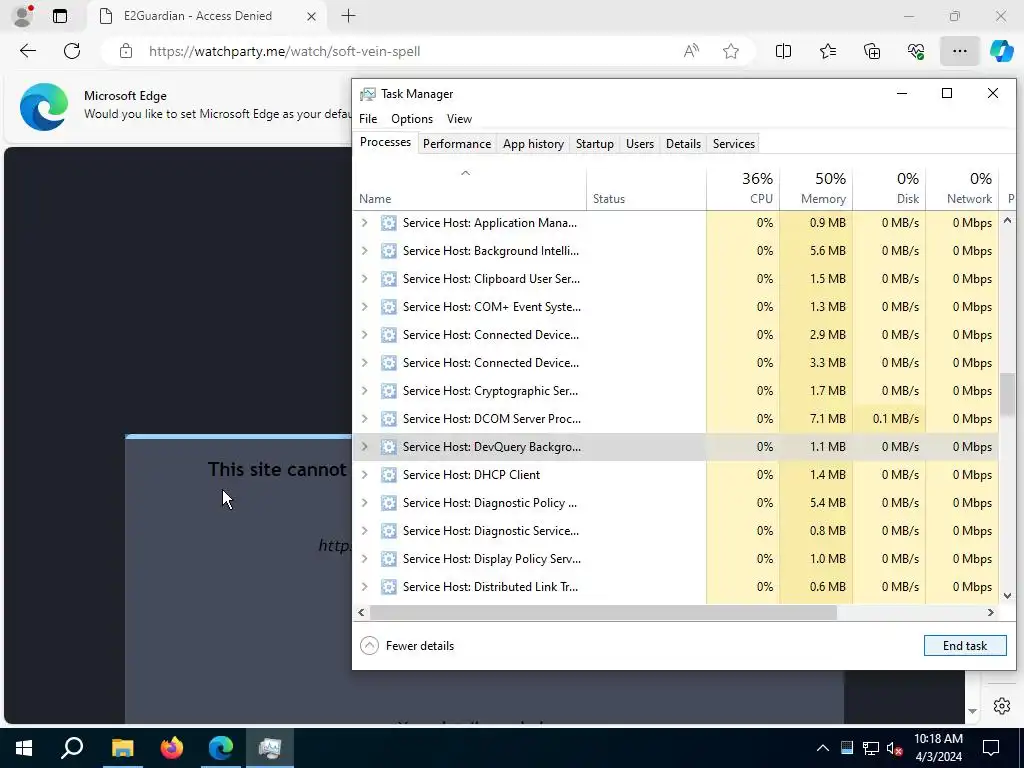Switch to the Users tab

[639, 144]
